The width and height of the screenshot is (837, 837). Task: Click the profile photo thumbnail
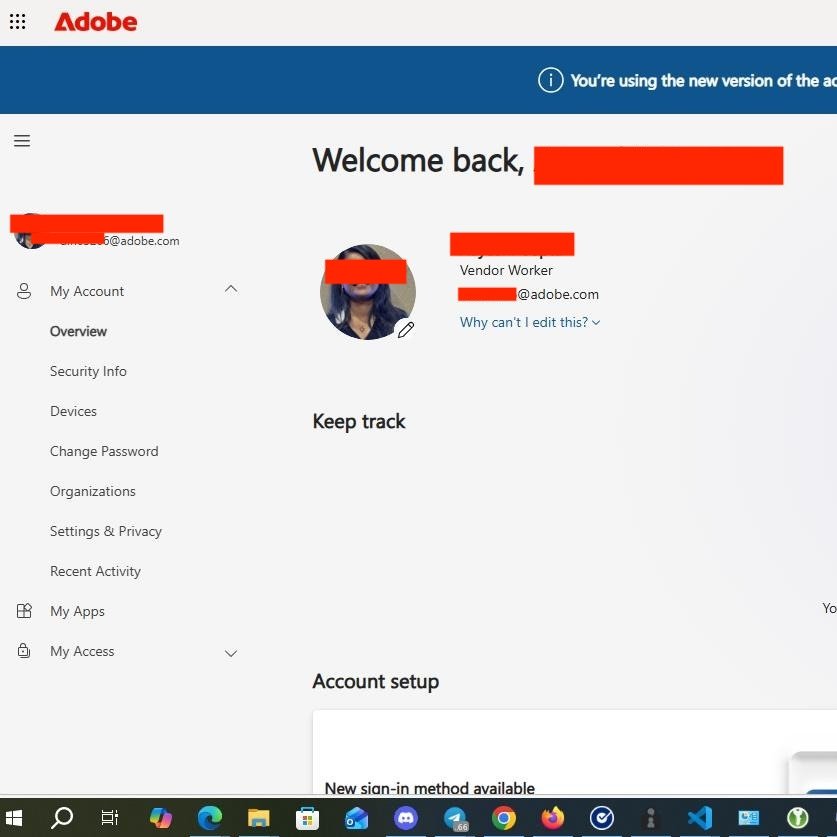(x=368, y=292)
